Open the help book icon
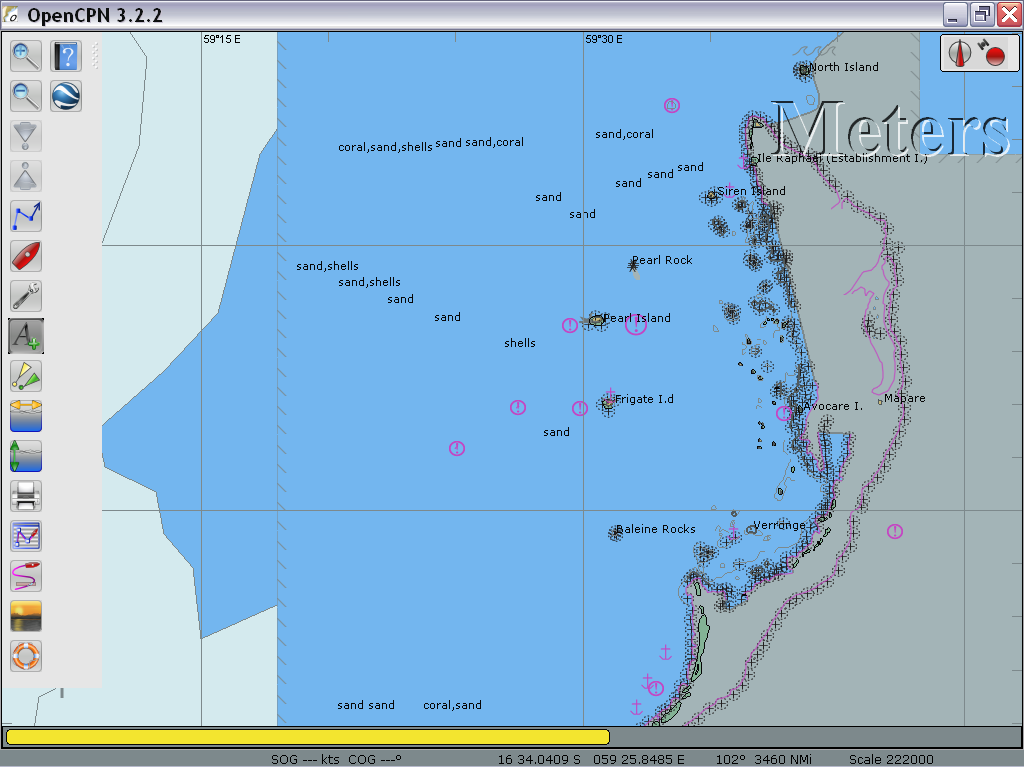 pyautogui.click(x=66, y=56)
